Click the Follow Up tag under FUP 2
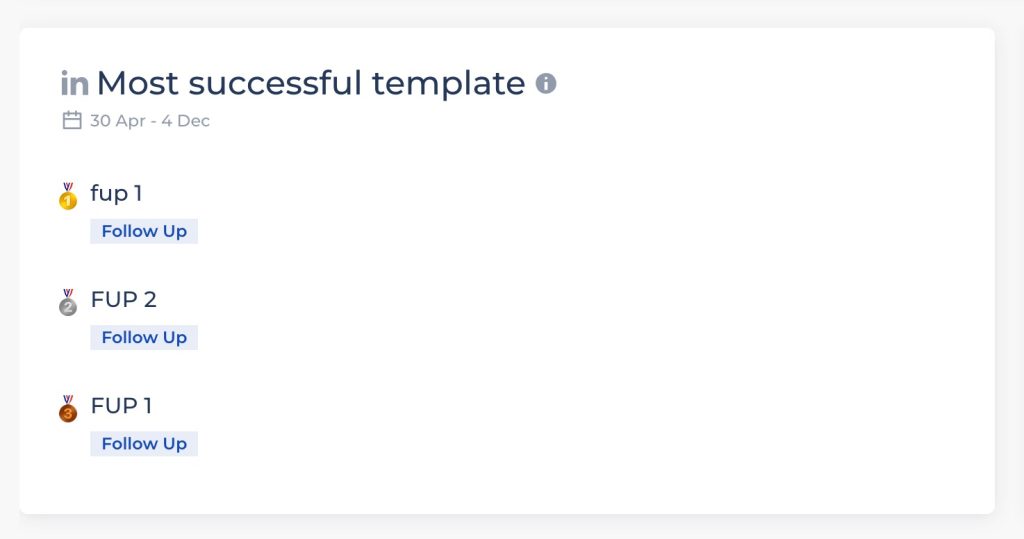Screen dimensions: 1024x539 coord(144,338)
